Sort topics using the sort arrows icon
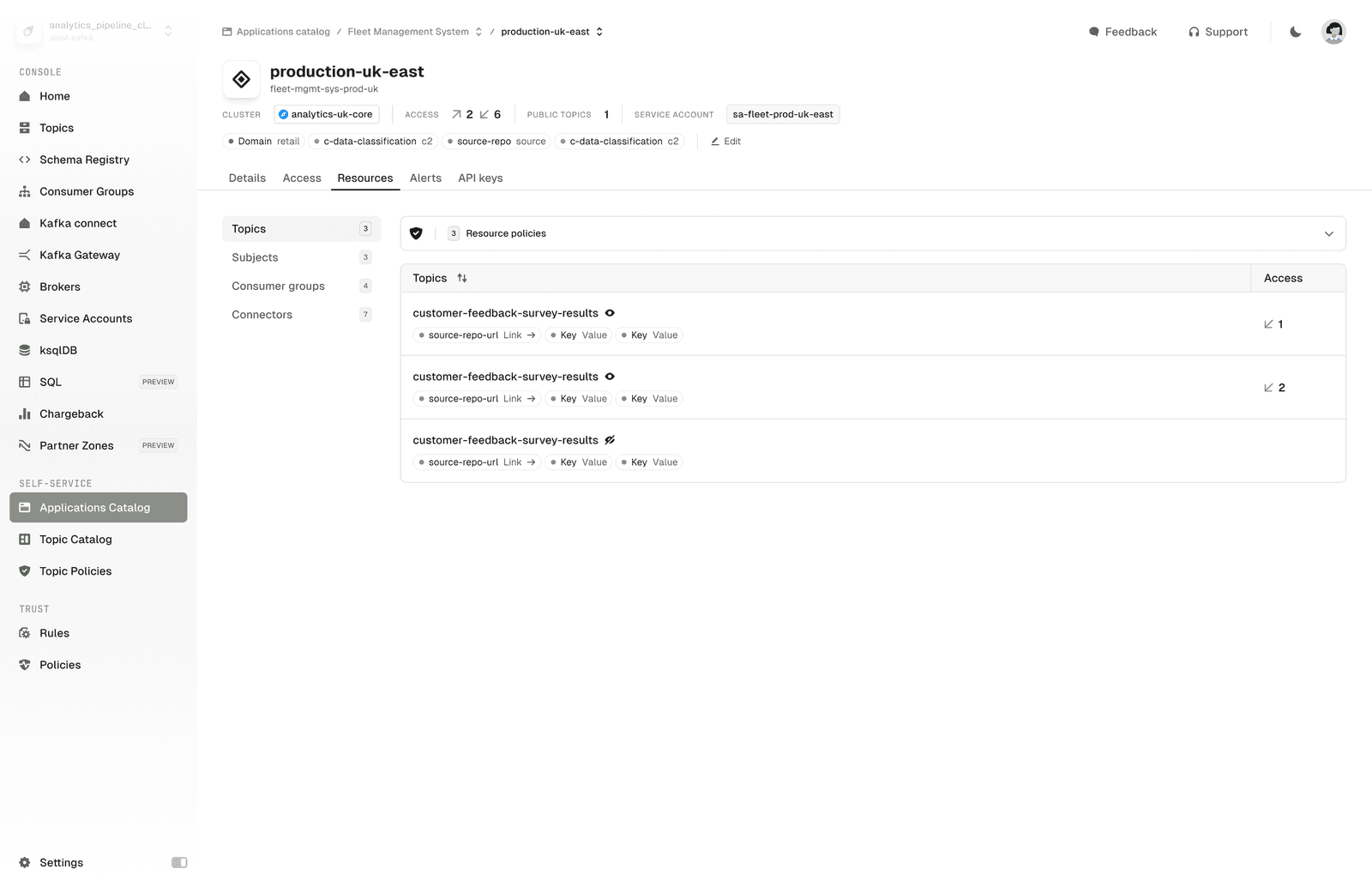This screenshot has width=1372, height=887. [x=462, y=278]
